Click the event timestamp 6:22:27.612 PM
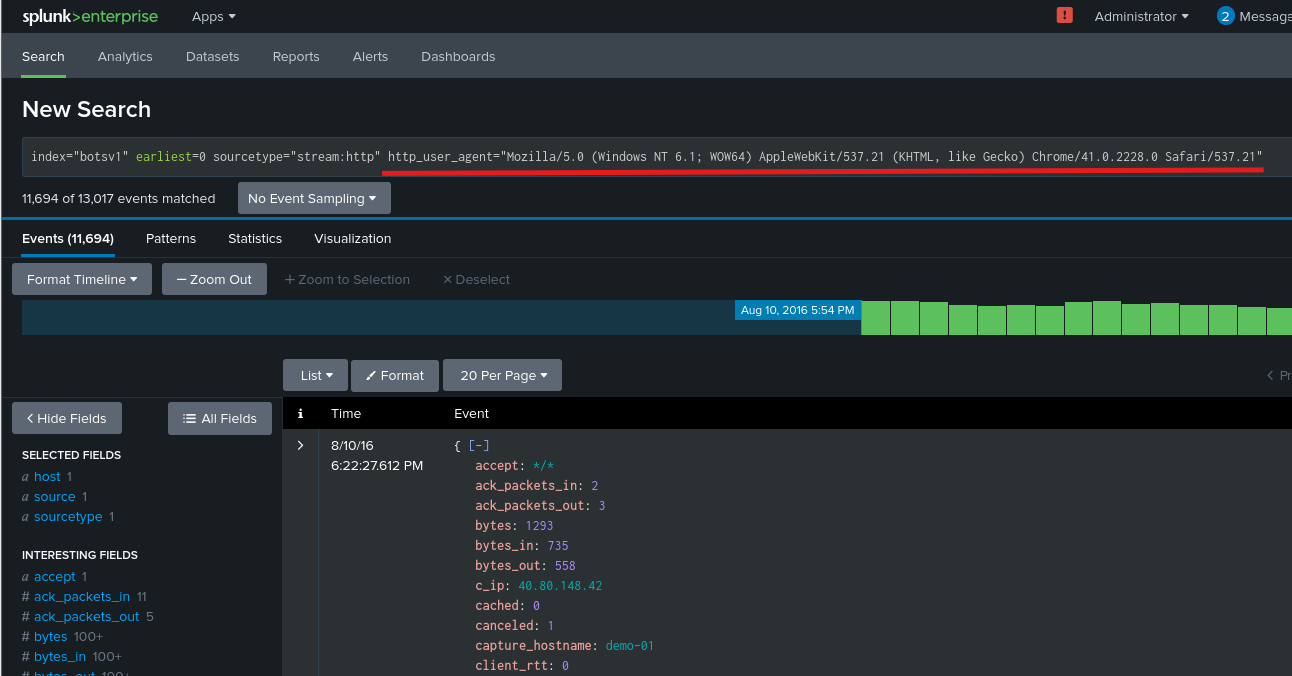Screen dimensions: 1292x676 click(x=377, y=465)
